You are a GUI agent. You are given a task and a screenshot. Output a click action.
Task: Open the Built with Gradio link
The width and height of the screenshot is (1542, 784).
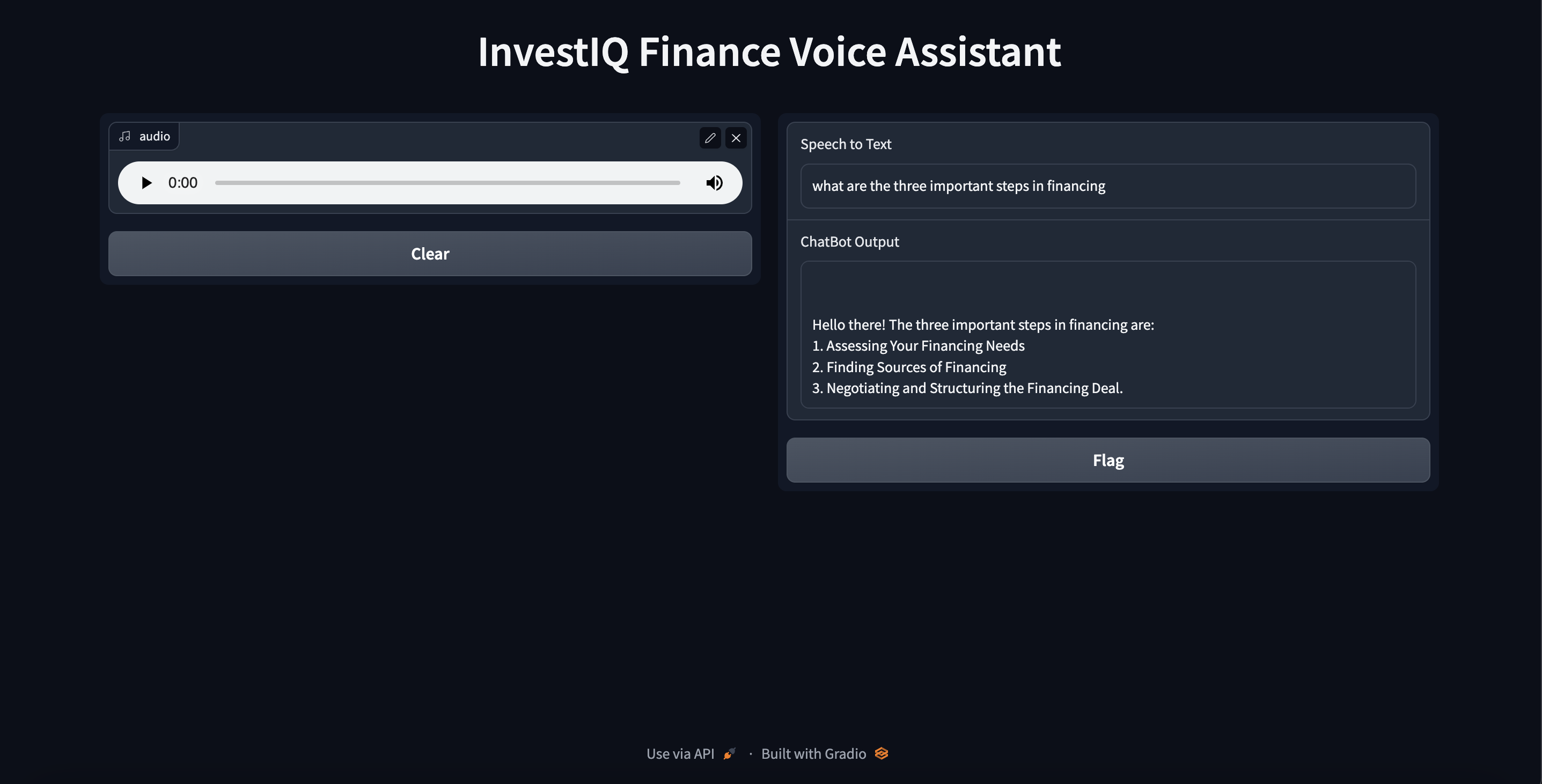pos(813,753)
